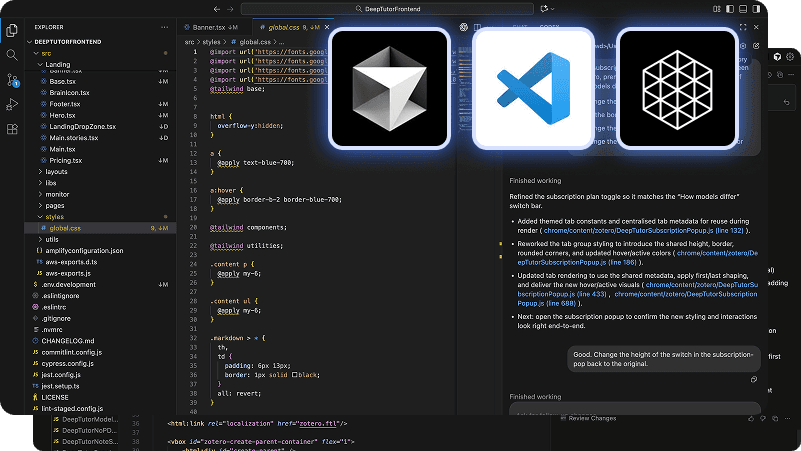Viewport: 801px width, 451px height.
Task: Expand the monitor folder
Action: (40, 194)
